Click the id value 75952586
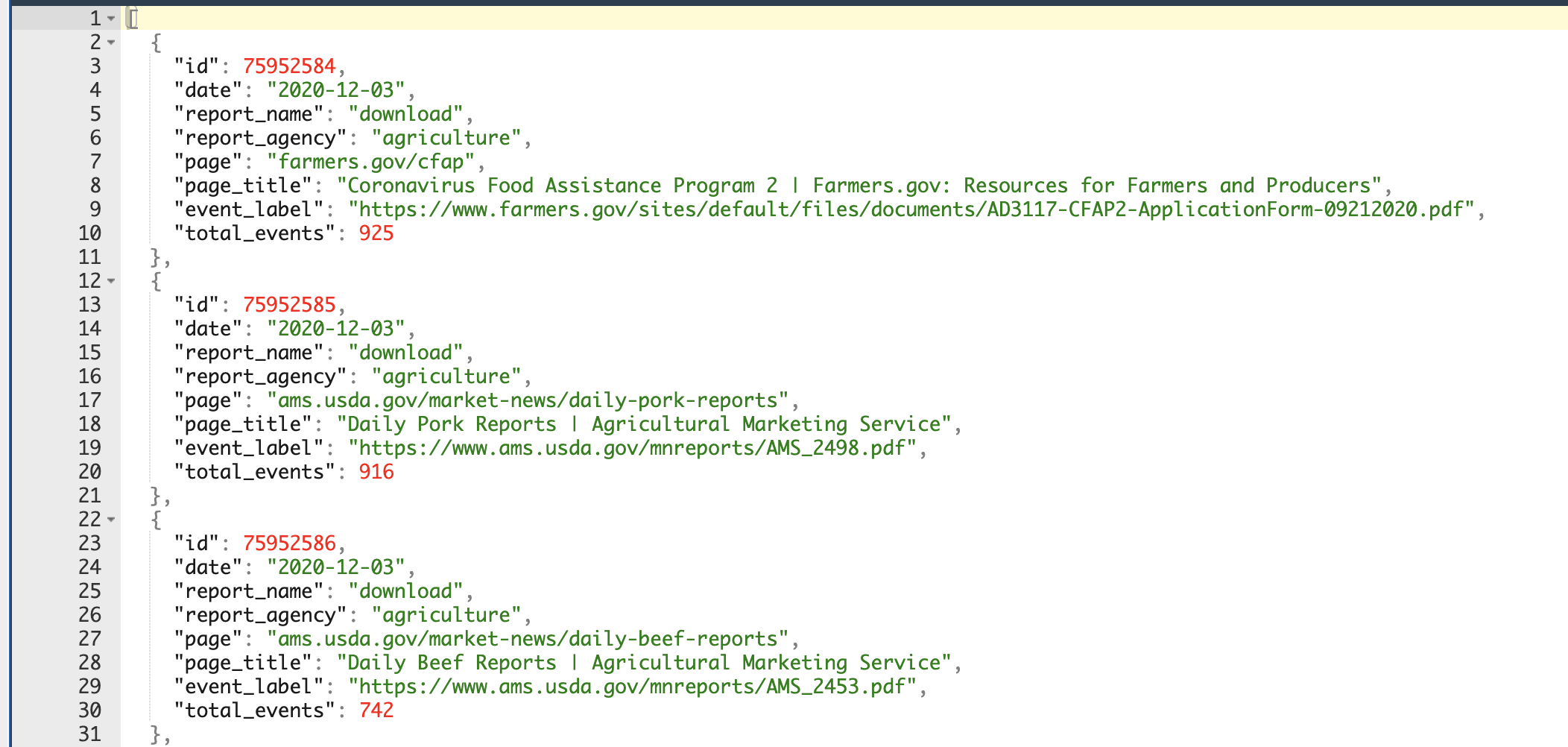This screenshot has width=1568, height=747. coord(289,543)
